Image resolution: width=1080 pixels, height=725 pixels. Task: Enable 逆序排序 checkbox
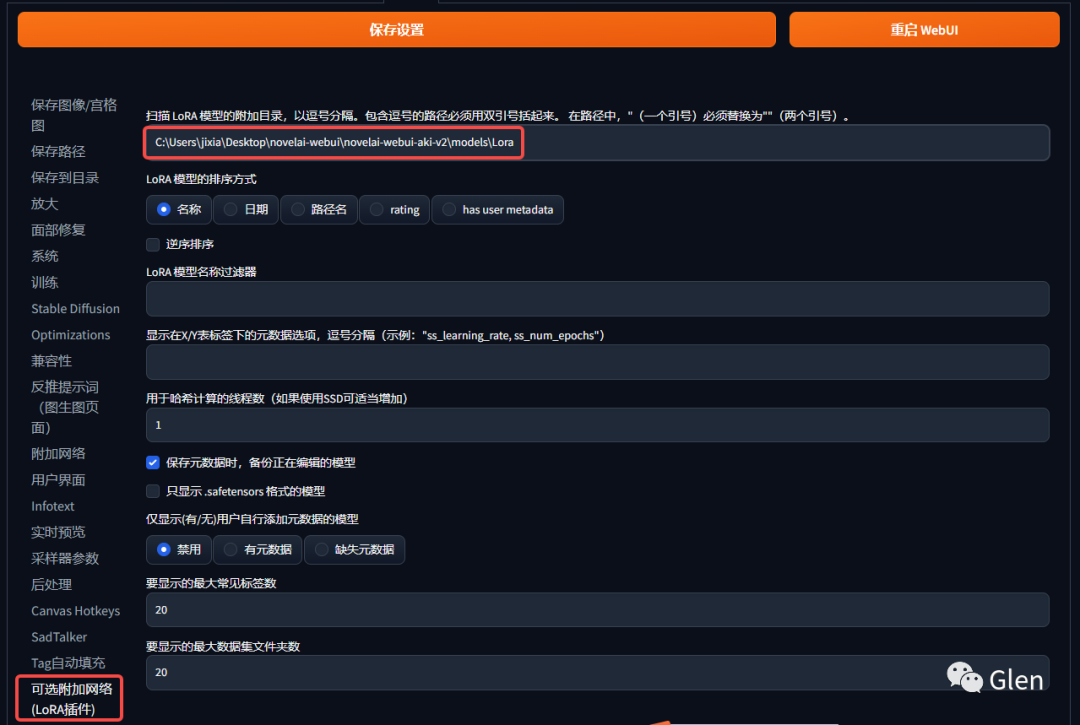coord(153,244)
